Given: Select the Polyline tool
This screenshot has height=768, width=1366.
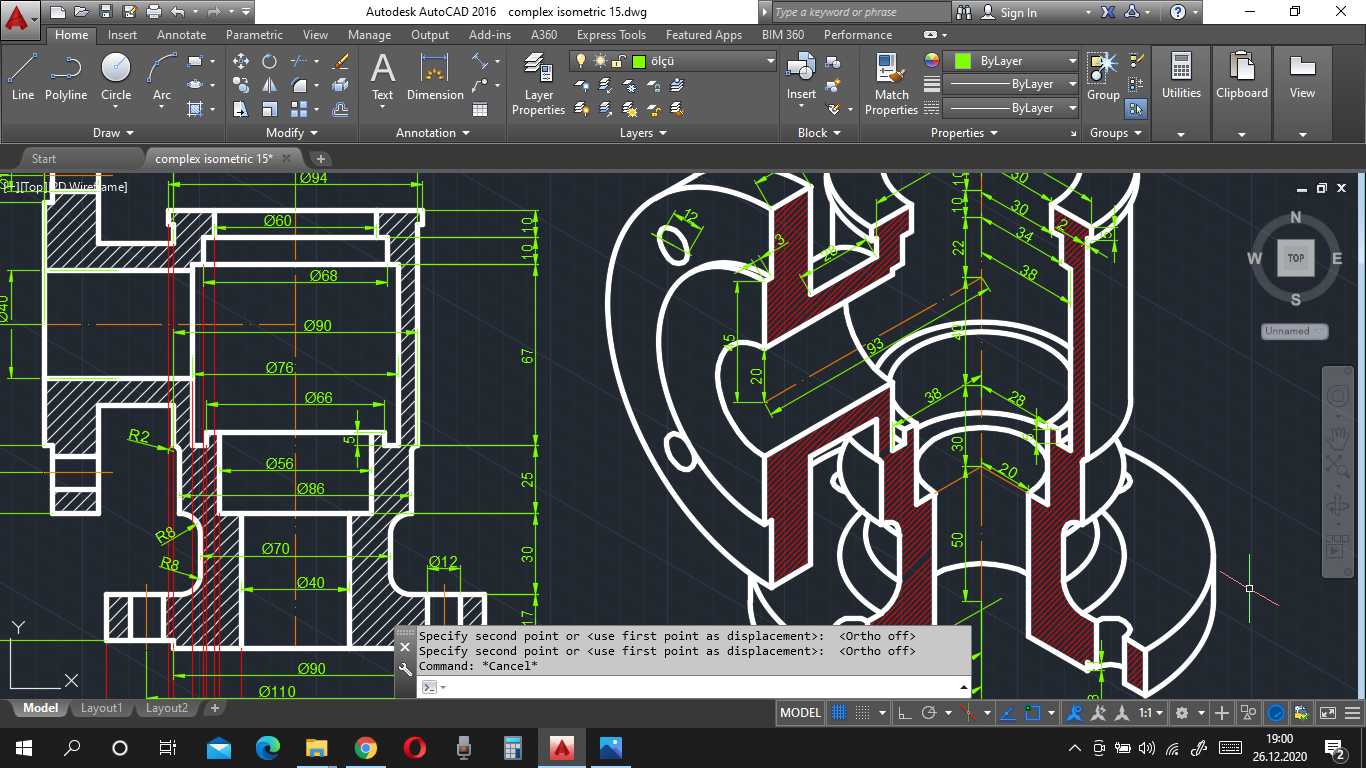Looking at the screenshot, I should (66, 77).
